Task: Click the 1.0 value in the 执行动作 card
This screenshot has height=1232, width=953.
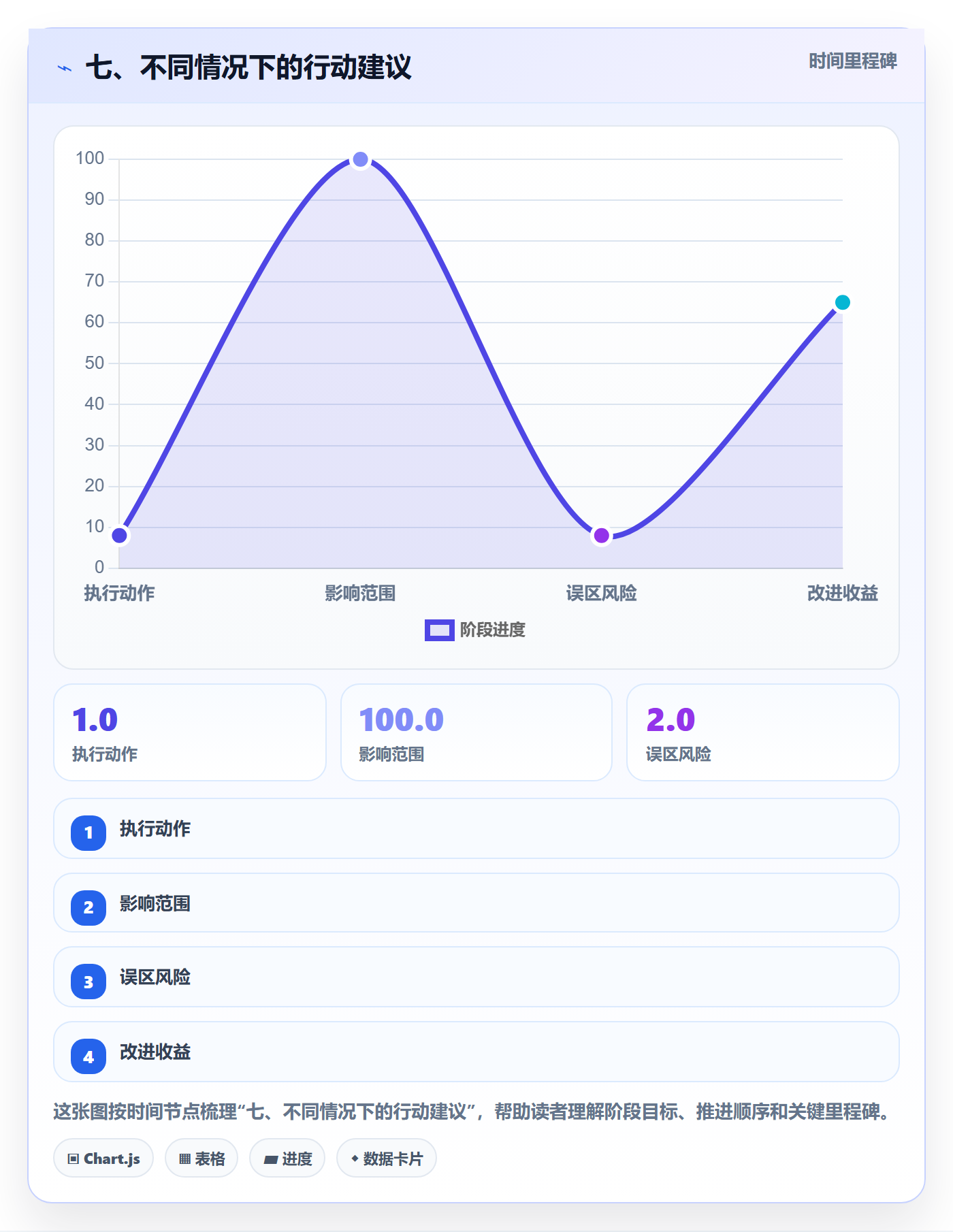Action: coord(95,720)
